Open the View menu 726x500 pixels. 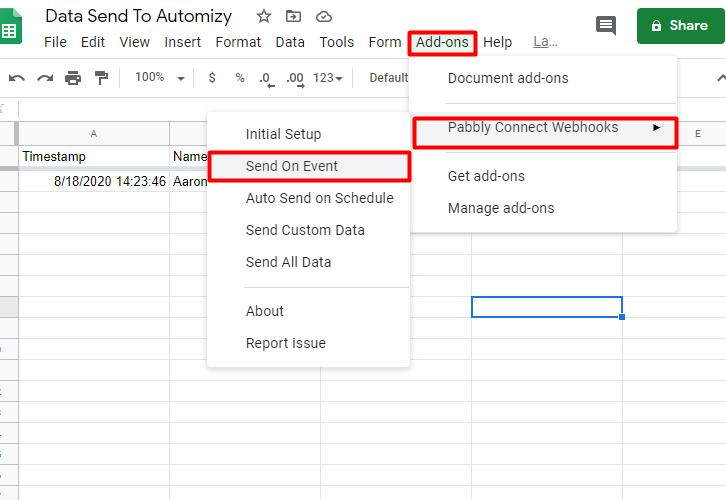click(x=134, y=42)
